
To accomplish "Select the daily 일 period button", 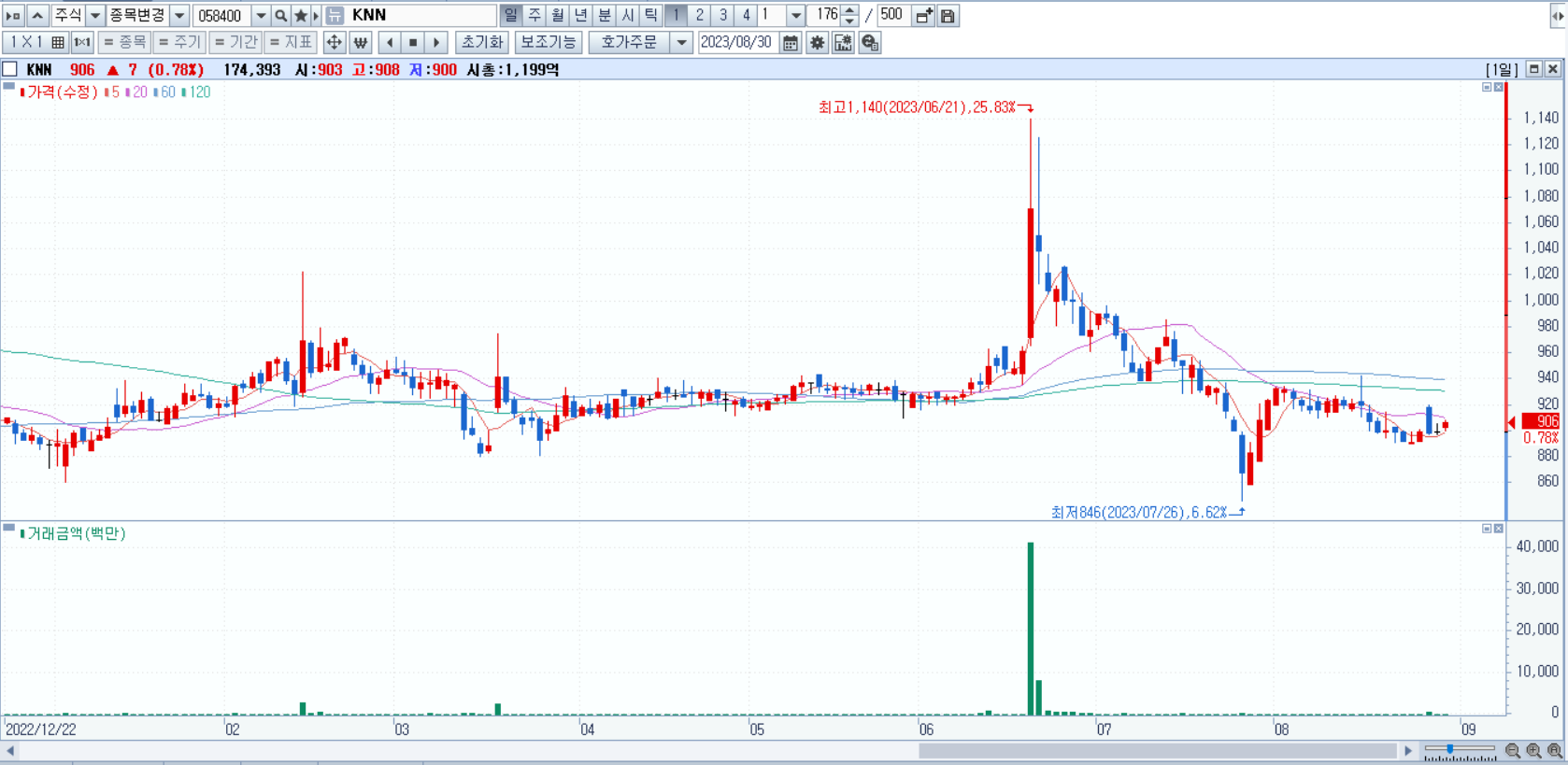I will point(510,16).
